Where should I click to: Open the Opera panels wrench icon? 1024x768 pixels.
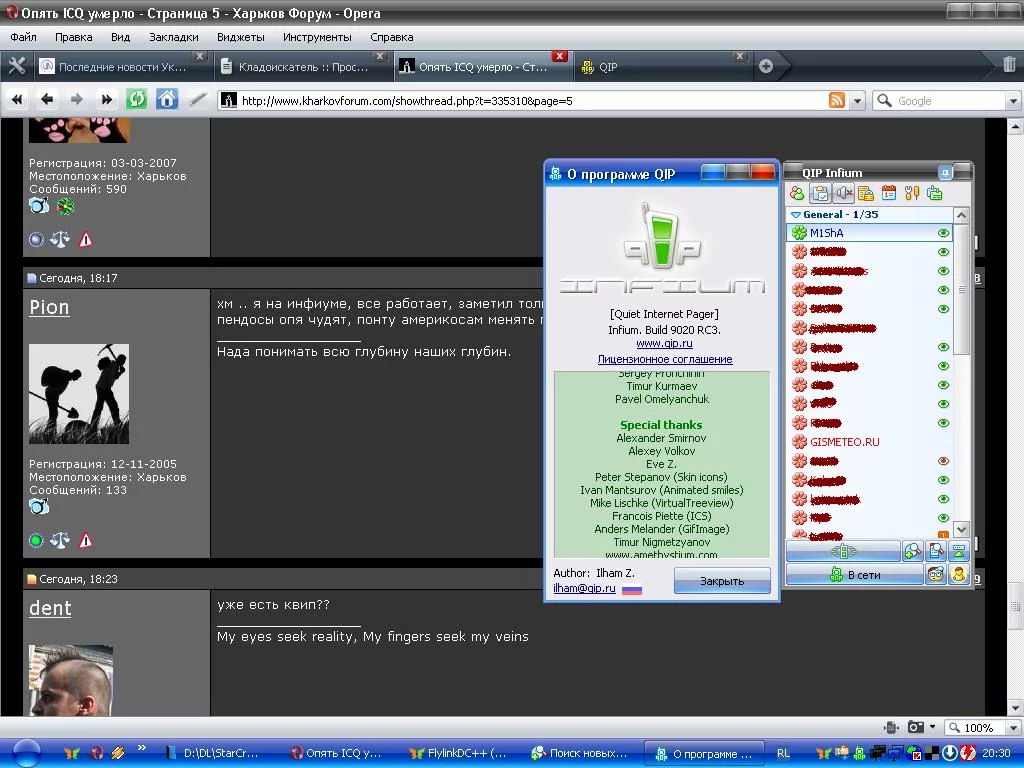[16, 66]
